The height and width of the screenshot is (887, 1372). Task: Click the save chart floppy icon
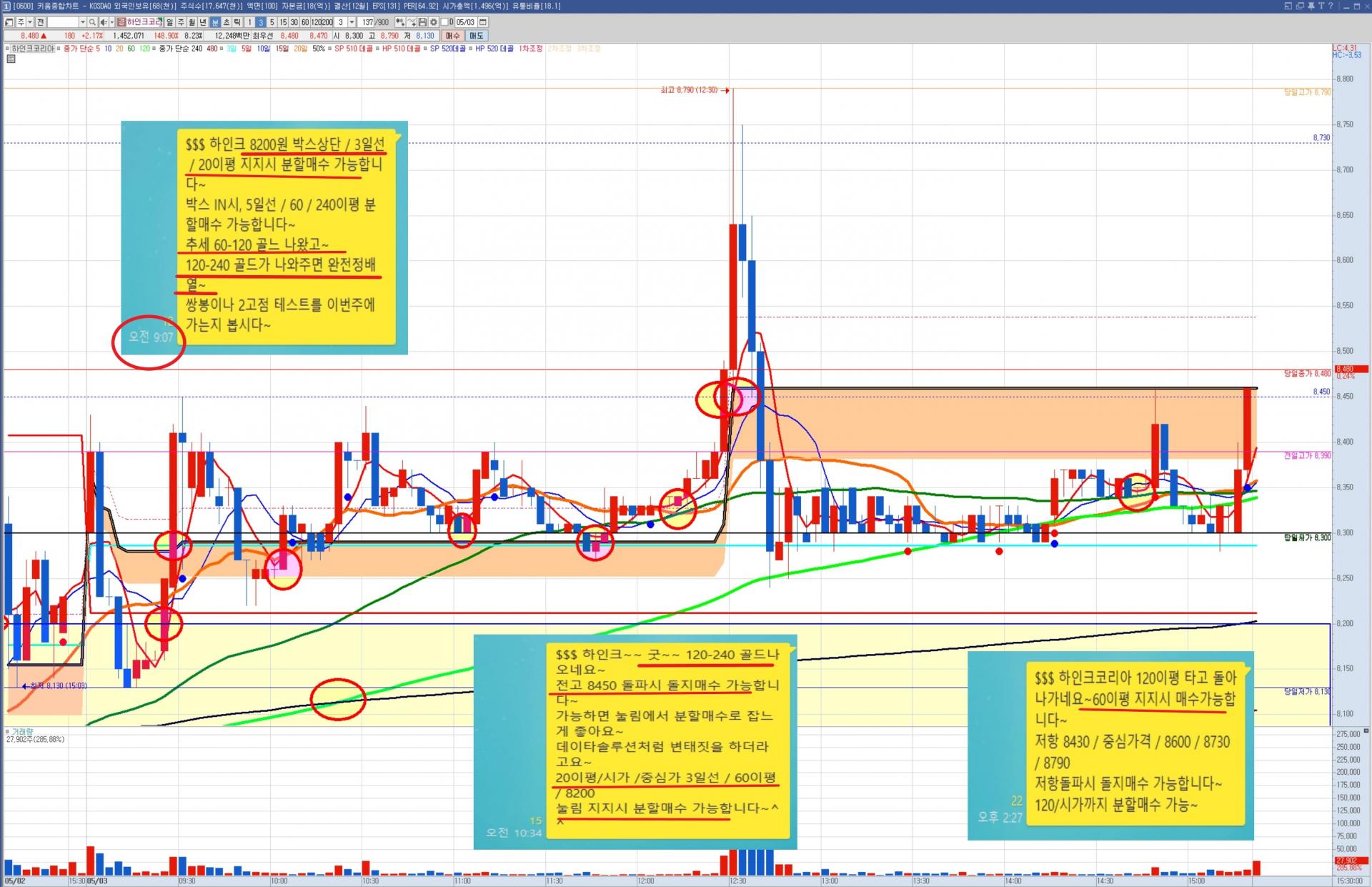point(422,22)
